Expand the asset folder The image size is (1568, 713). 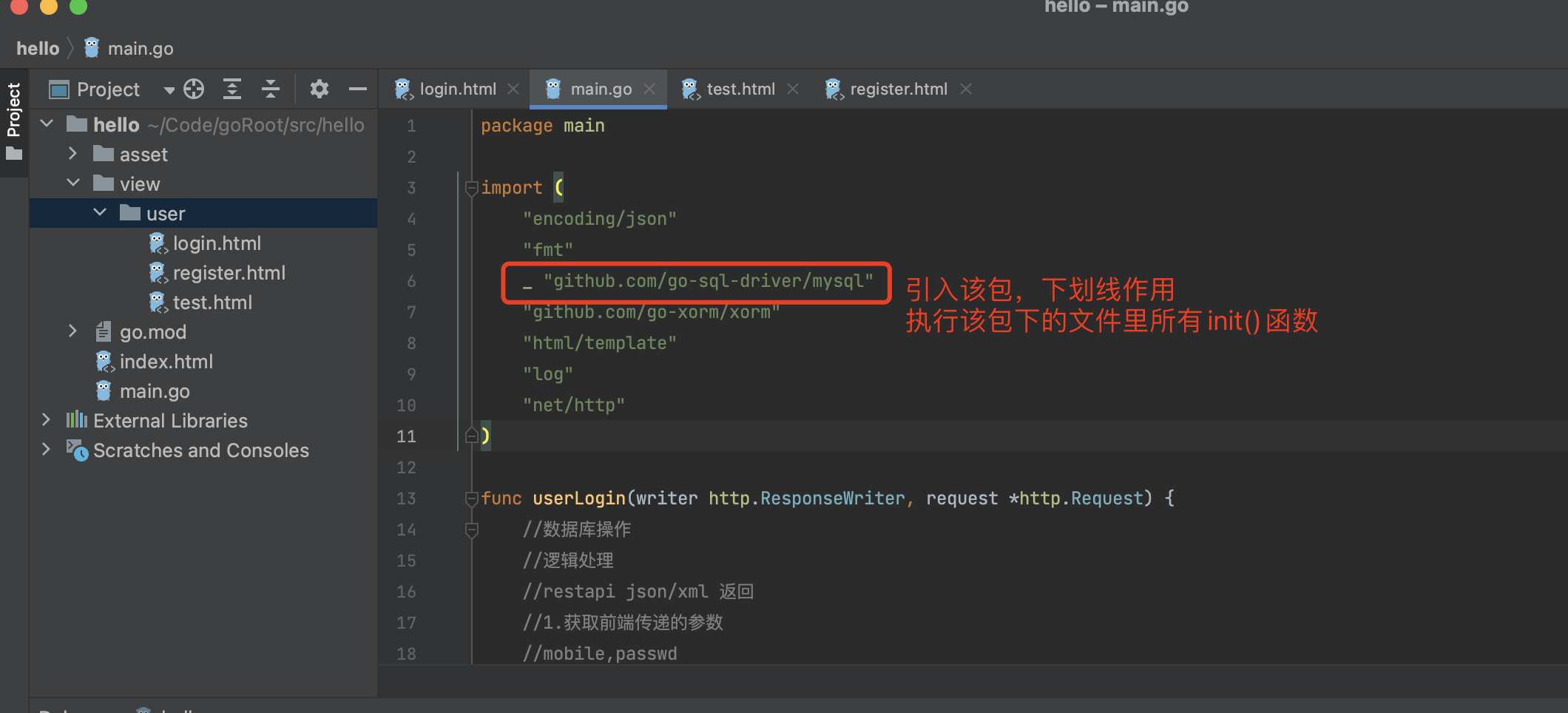[72, 154]
